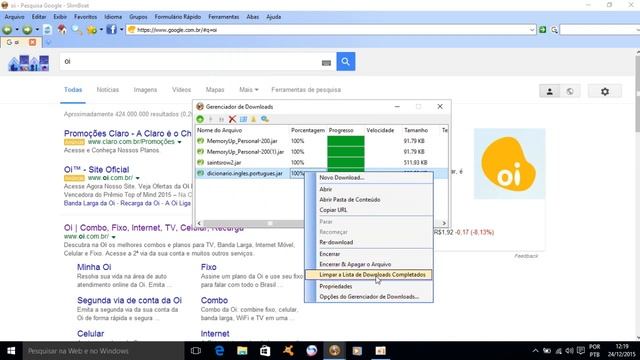This screenshot has width=640, height=360.
Task: Click the search engine selector icon
Action: click(554, 30)
